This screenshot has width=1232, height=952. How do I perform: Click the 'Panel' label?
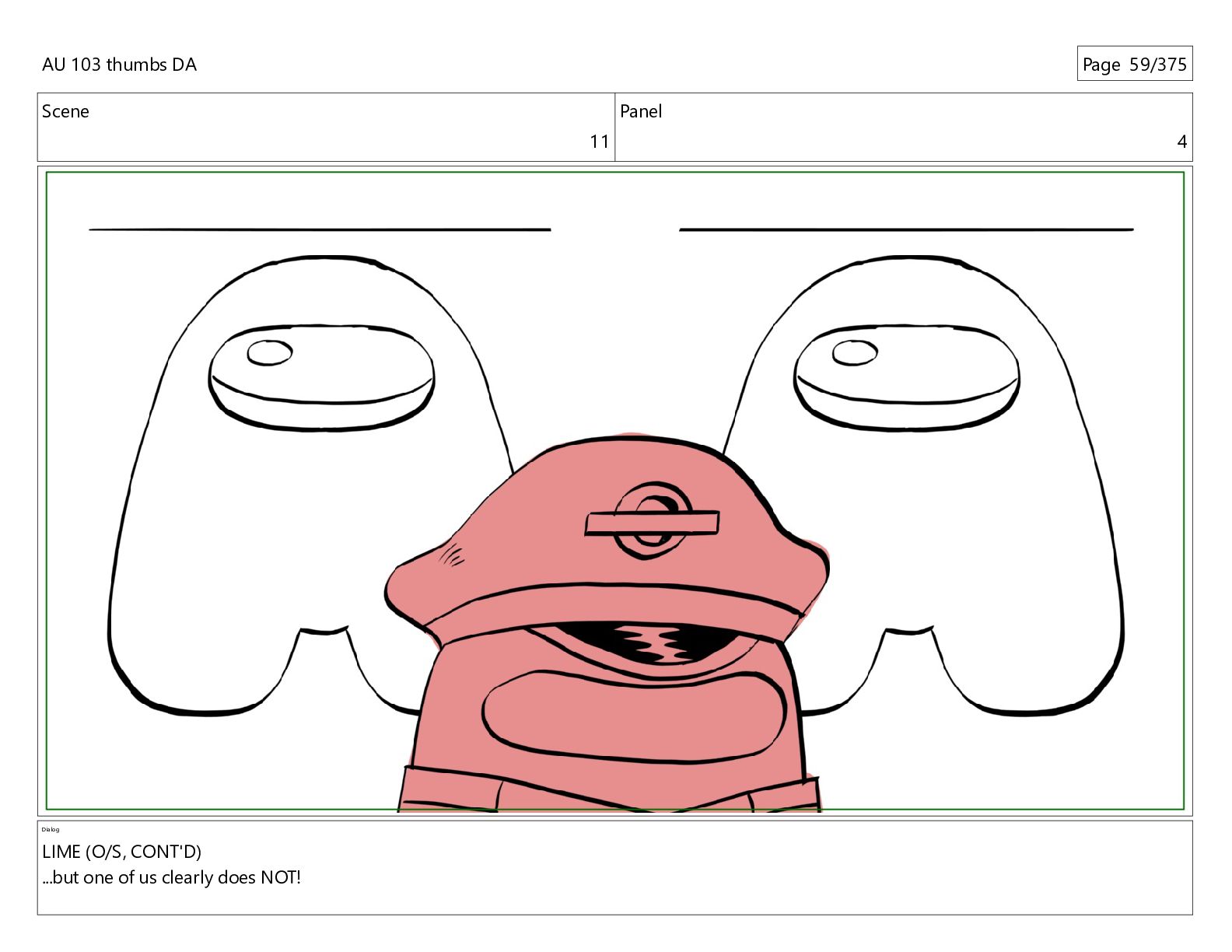(641, 111)
